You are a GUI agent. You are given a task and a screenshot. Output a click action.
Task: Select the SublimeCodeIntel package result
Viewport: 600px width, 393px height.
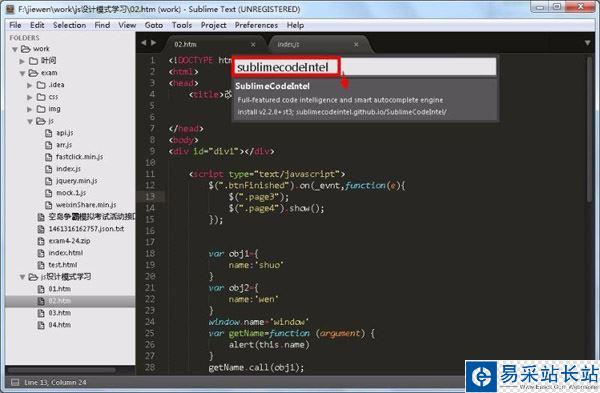(365, 99)
